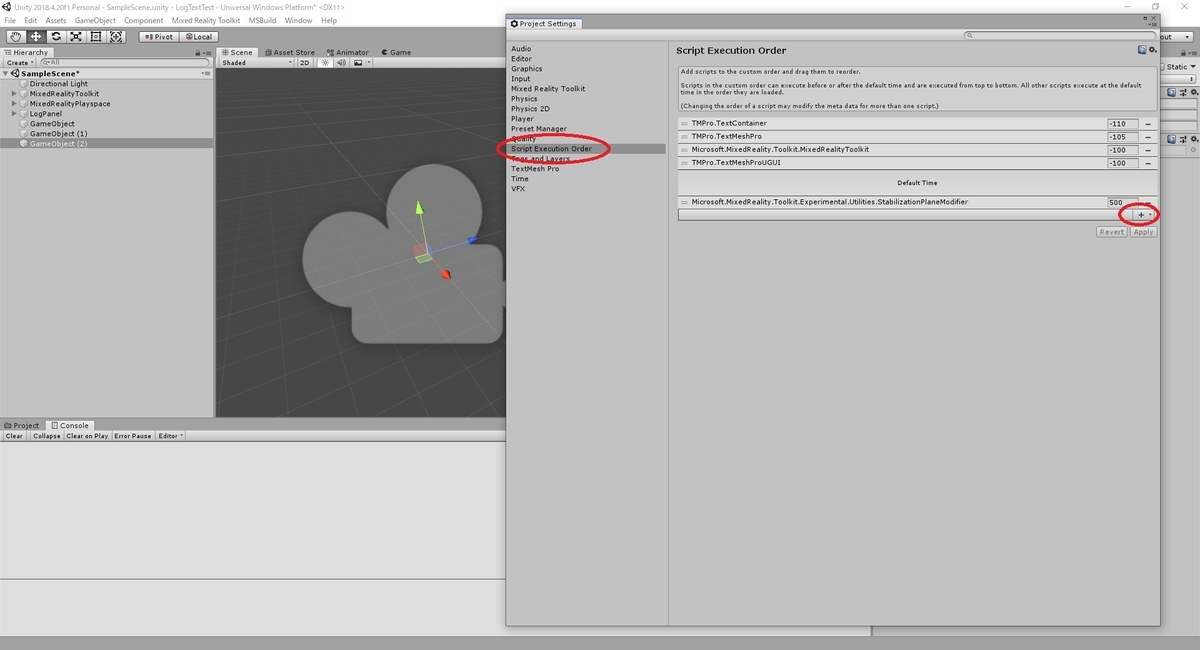Toggle scene lighting with the sun icon
1200x650 pixels.
tap(325, 61)
